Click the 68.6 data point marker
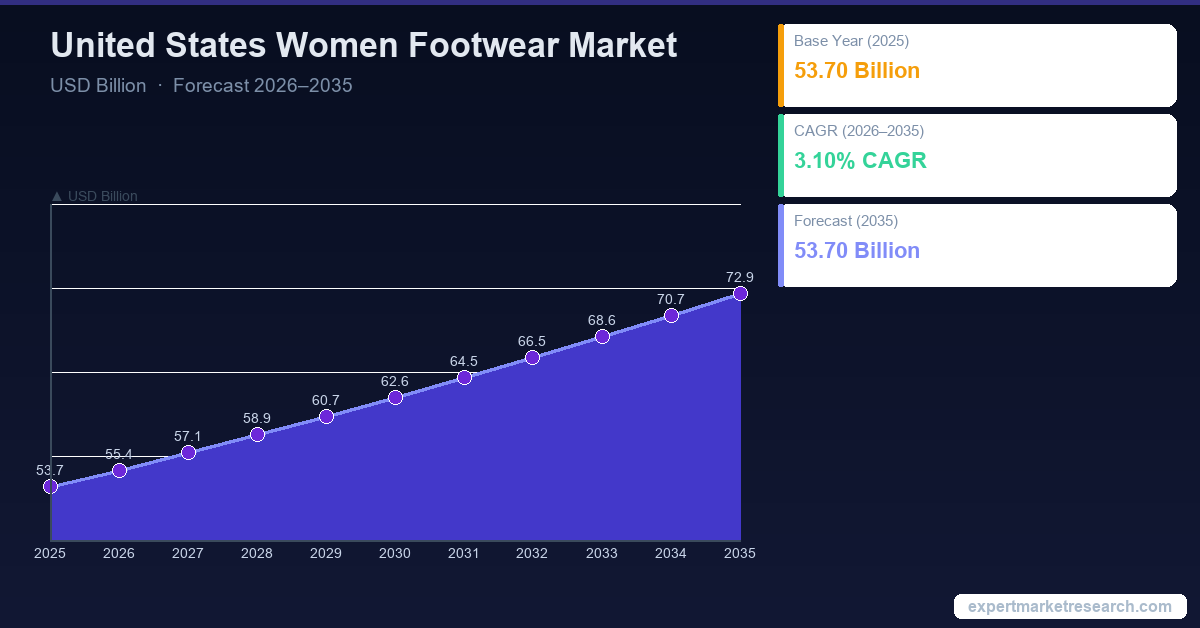 pyautogui.click(x=602, y=336)
